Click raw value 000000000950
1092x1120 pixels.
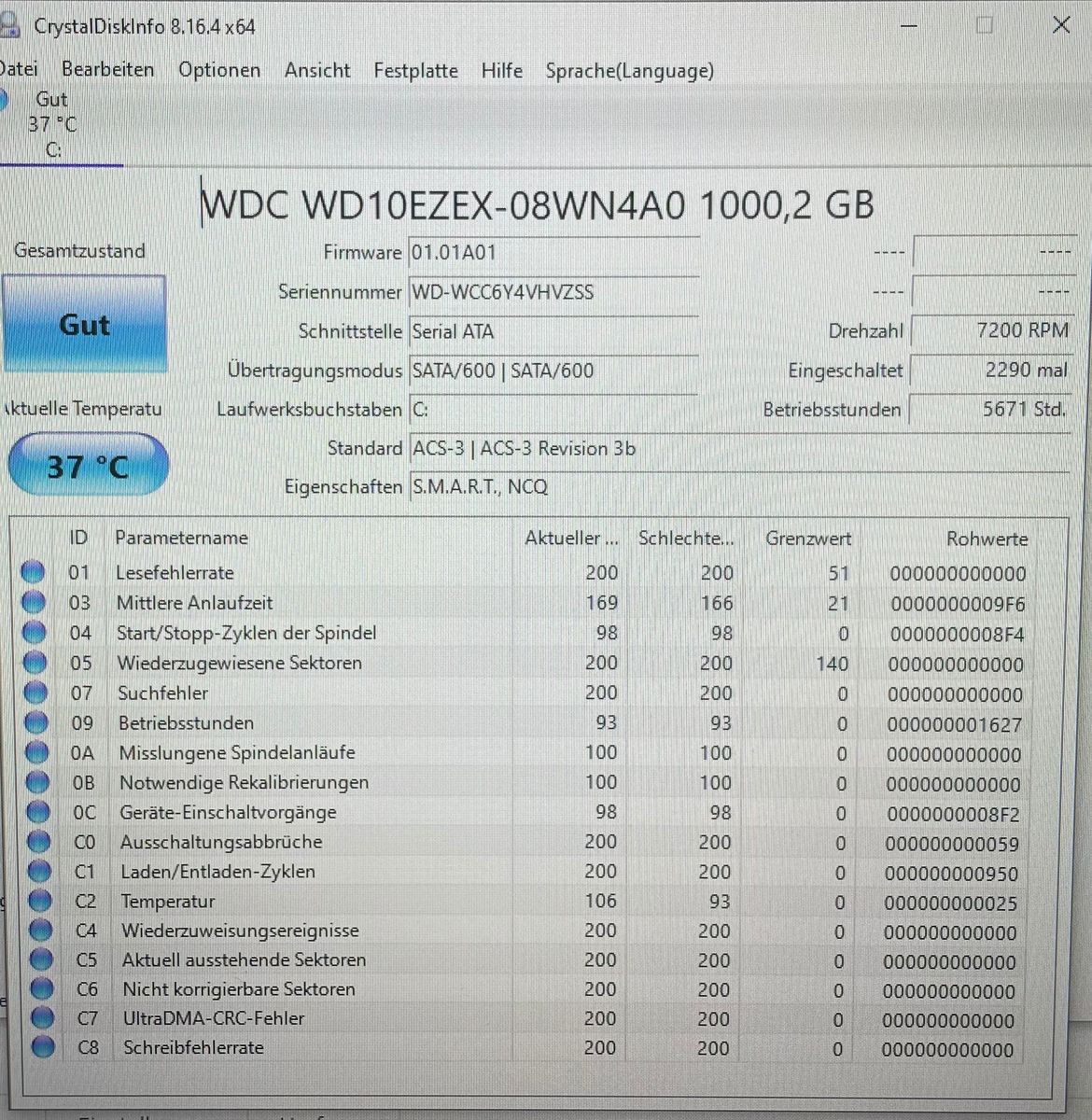(951, 875)
